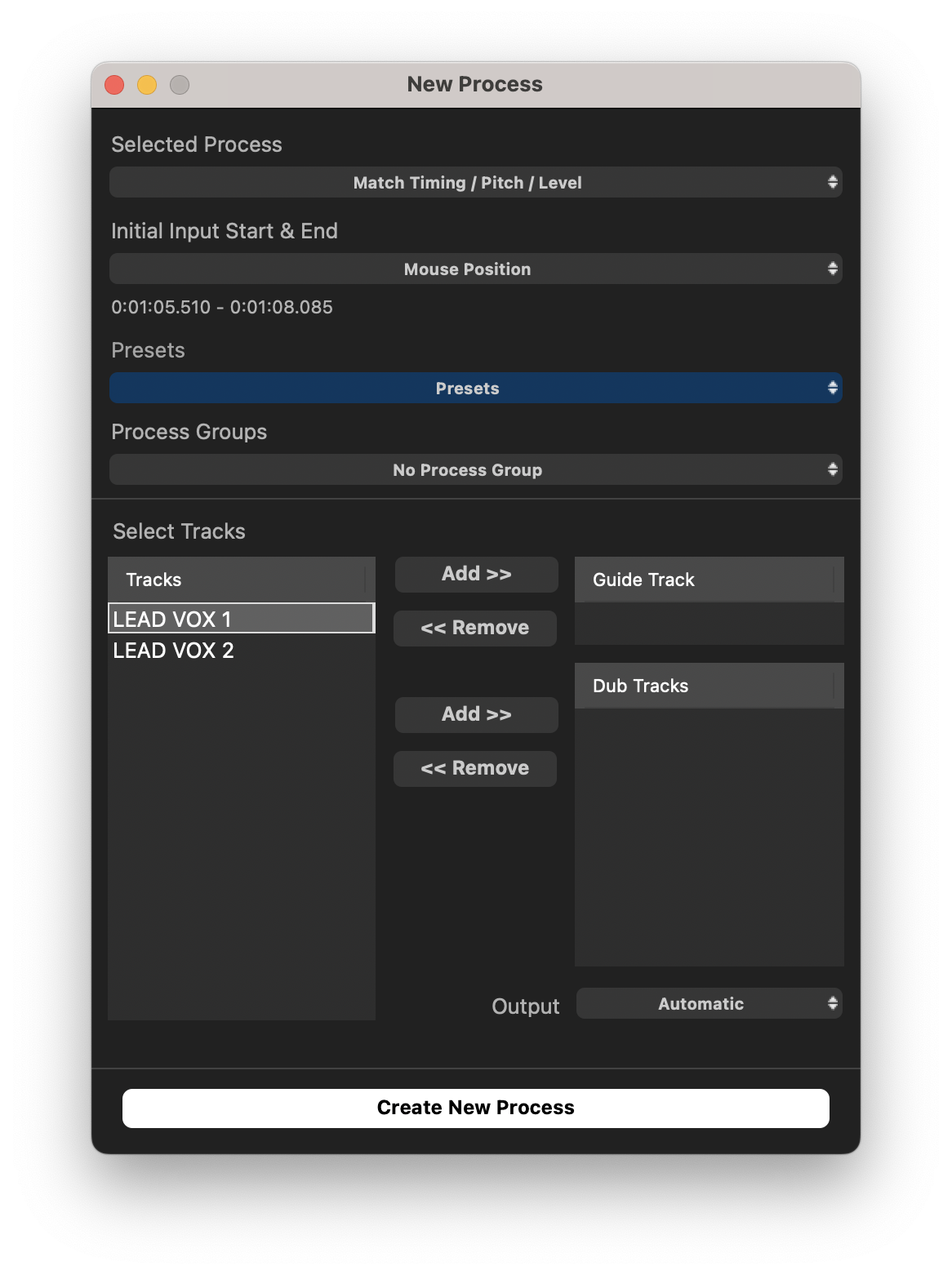Open the Initial Input Start & End dropdown
Viewport: 952px width, 1275px height.
pos(475,269)
